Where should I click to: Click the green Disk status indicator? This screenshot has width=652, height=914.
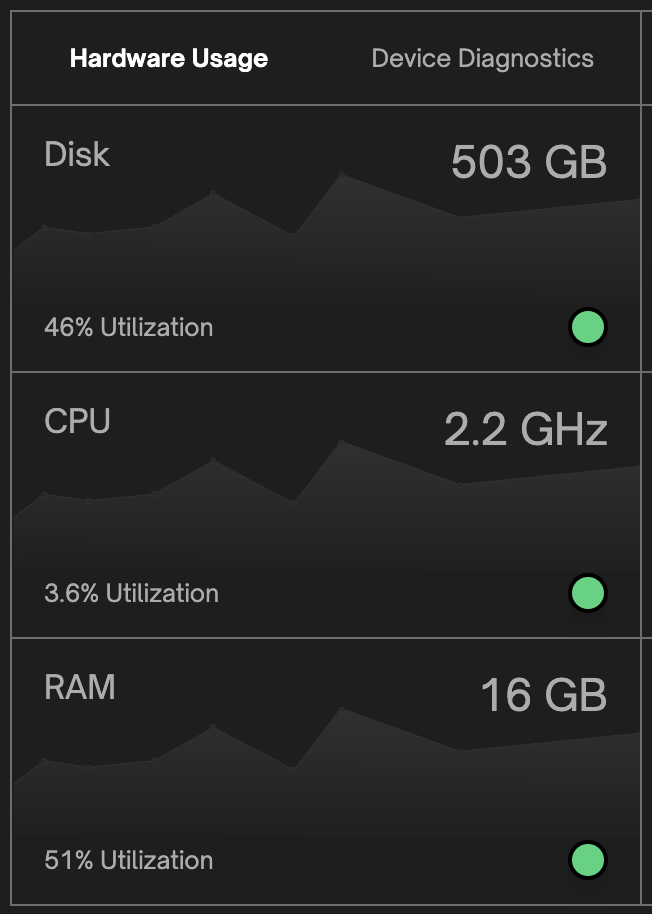pos(588,327)
